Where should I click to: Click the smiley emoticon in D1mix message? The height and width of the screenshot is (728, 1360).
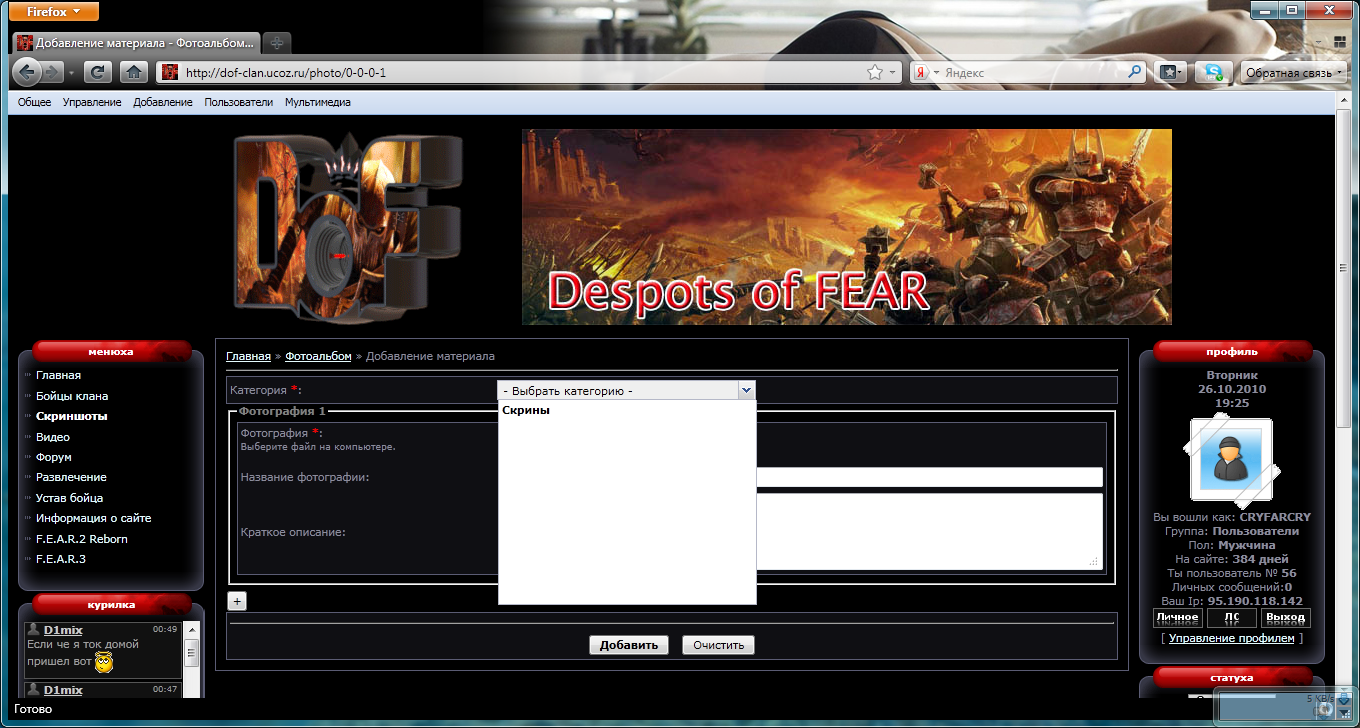tap(104, 662)
